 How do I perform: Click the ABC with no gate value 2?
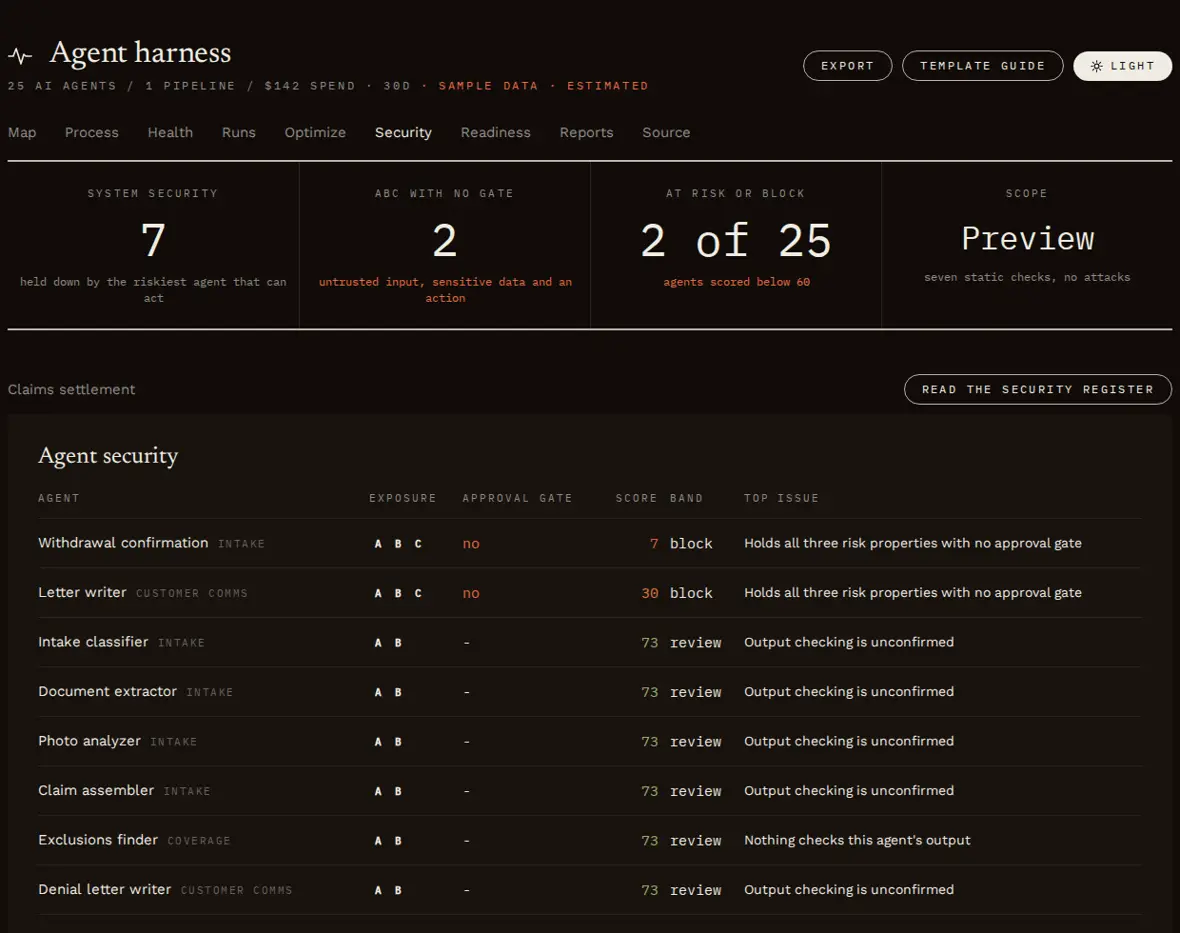[445, 241]
